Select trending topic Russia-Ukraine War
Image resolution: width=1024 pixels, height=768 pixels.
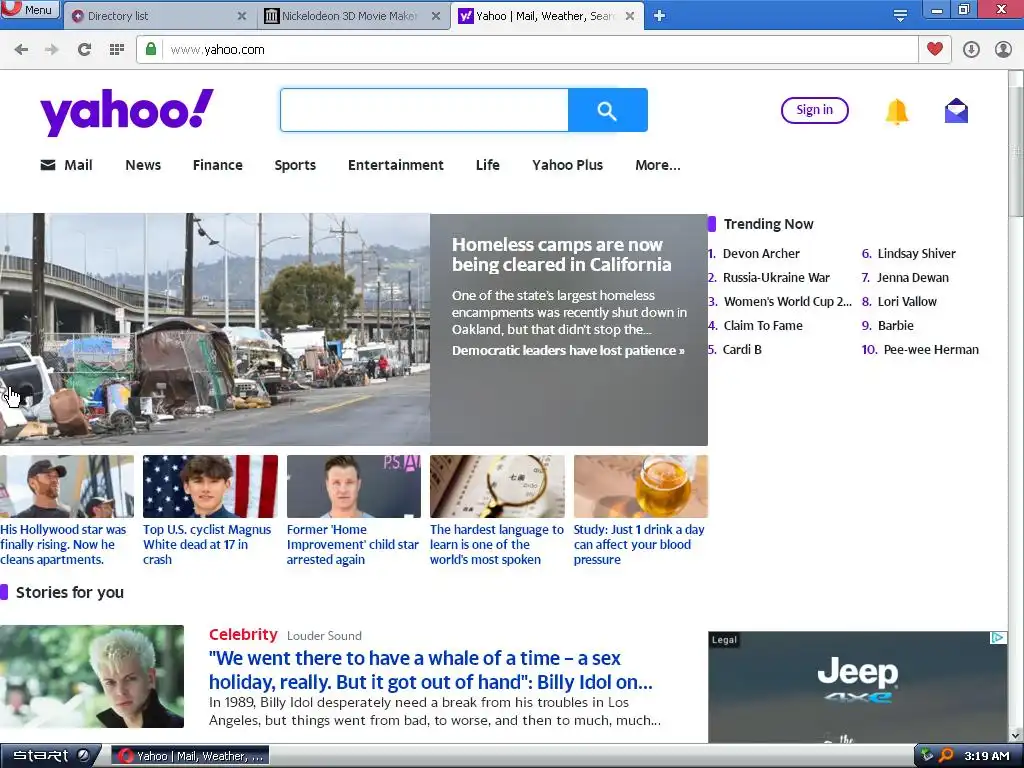(x=776, y=278)
